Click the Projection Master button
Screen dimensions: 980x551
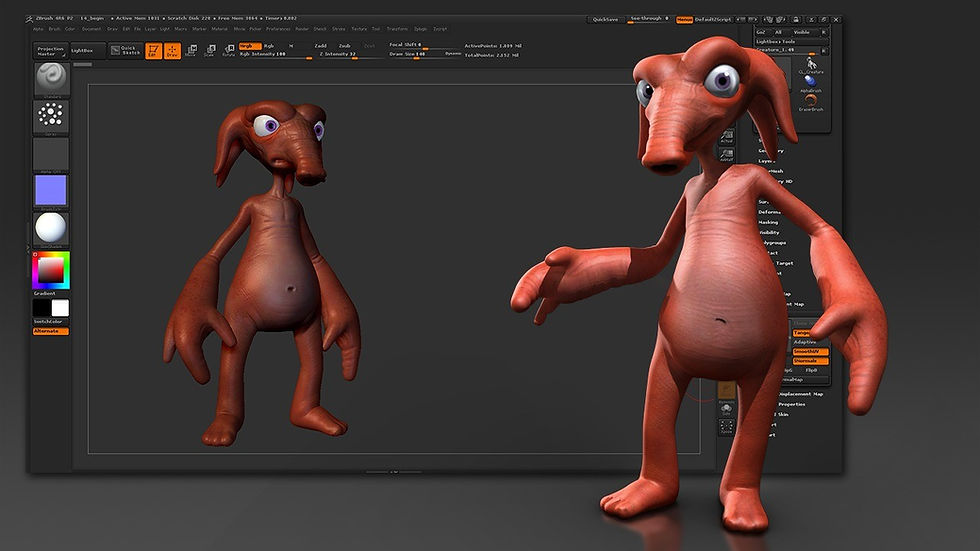(x=51, y=51)
